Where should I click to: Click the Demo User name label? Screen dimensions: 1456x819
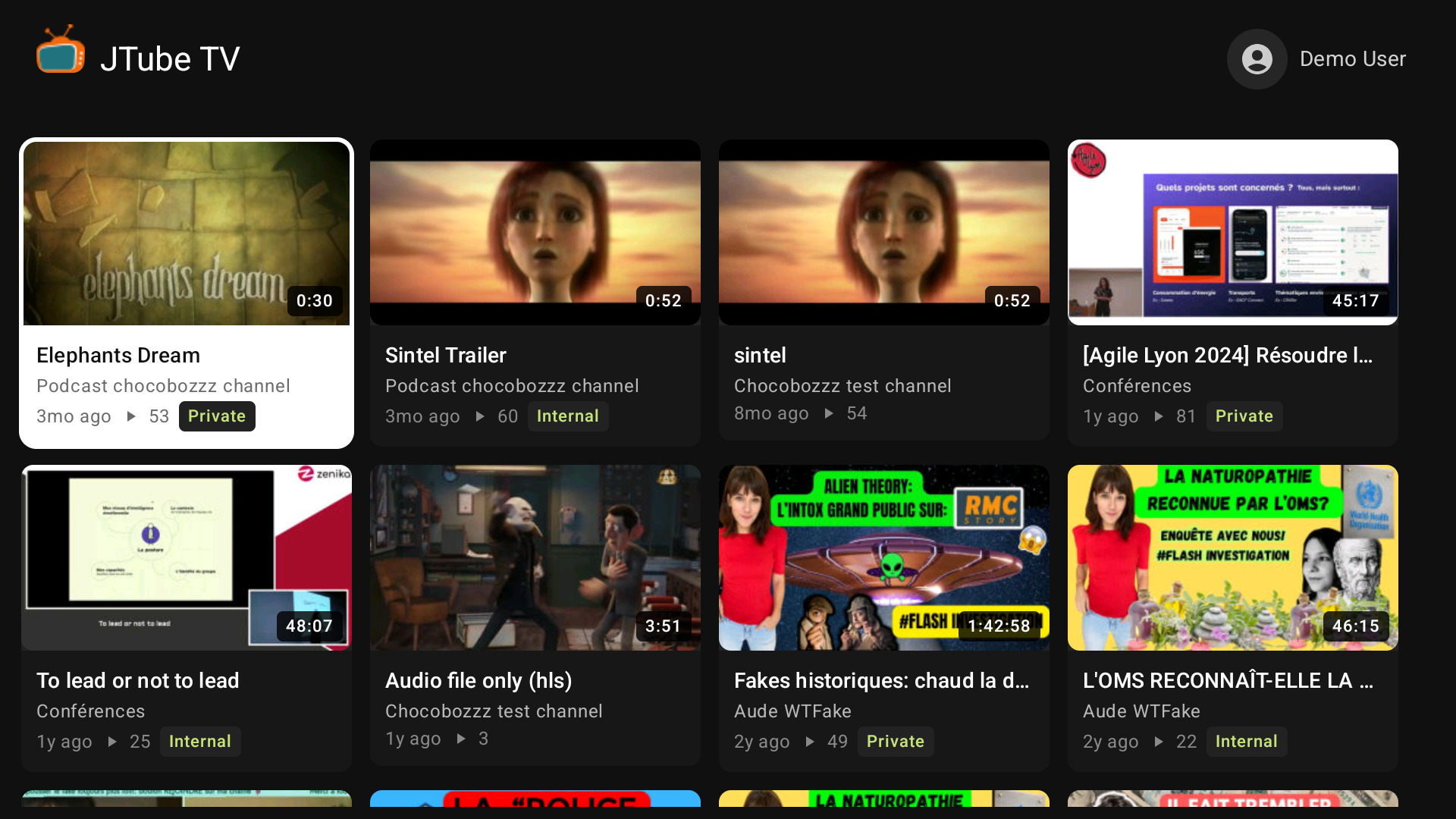coord(1352,59)
